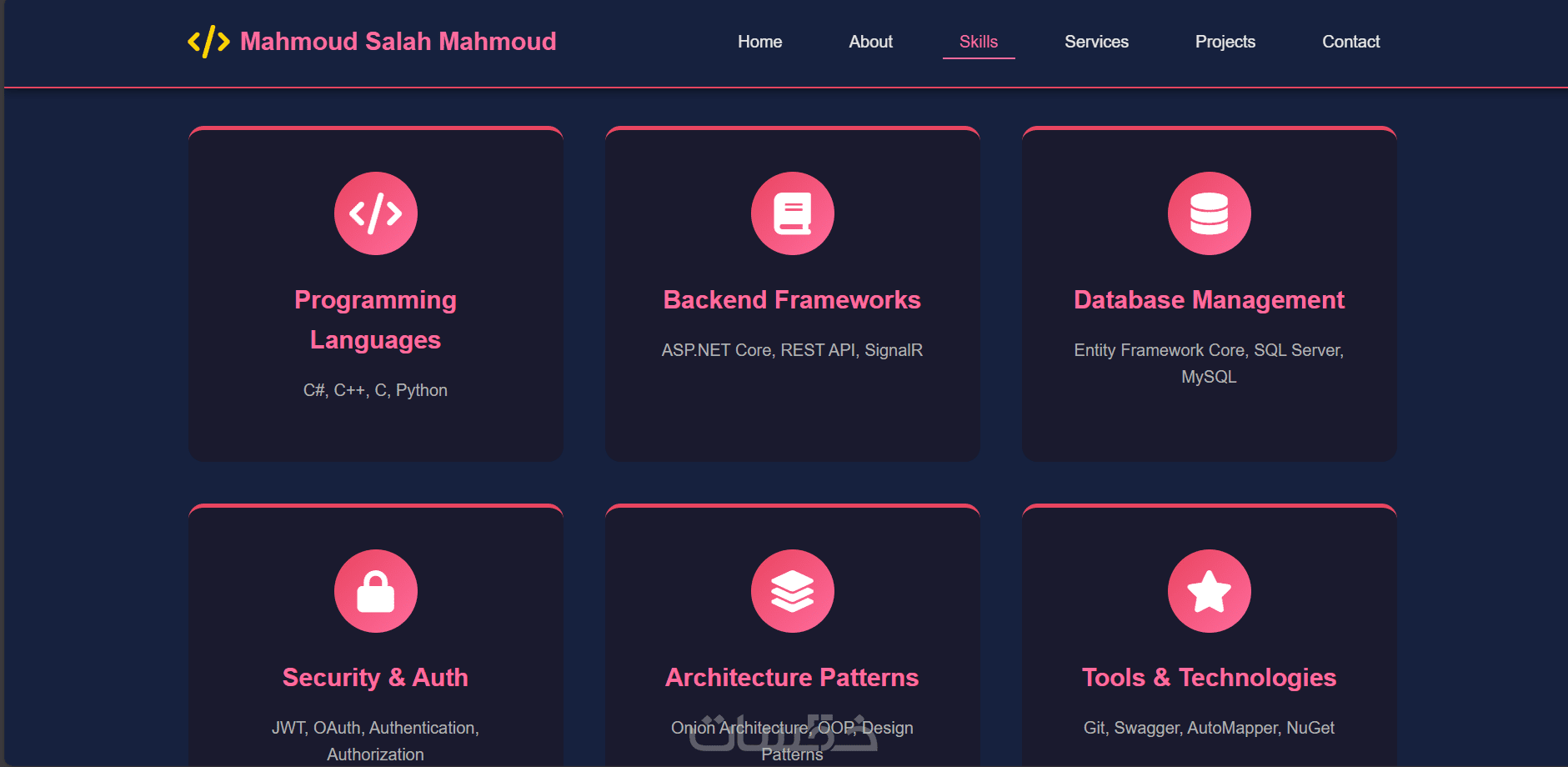1568x767 pixels.
Task: Click the JWT, OAuth, Authentication text
Action: (376, 741)
